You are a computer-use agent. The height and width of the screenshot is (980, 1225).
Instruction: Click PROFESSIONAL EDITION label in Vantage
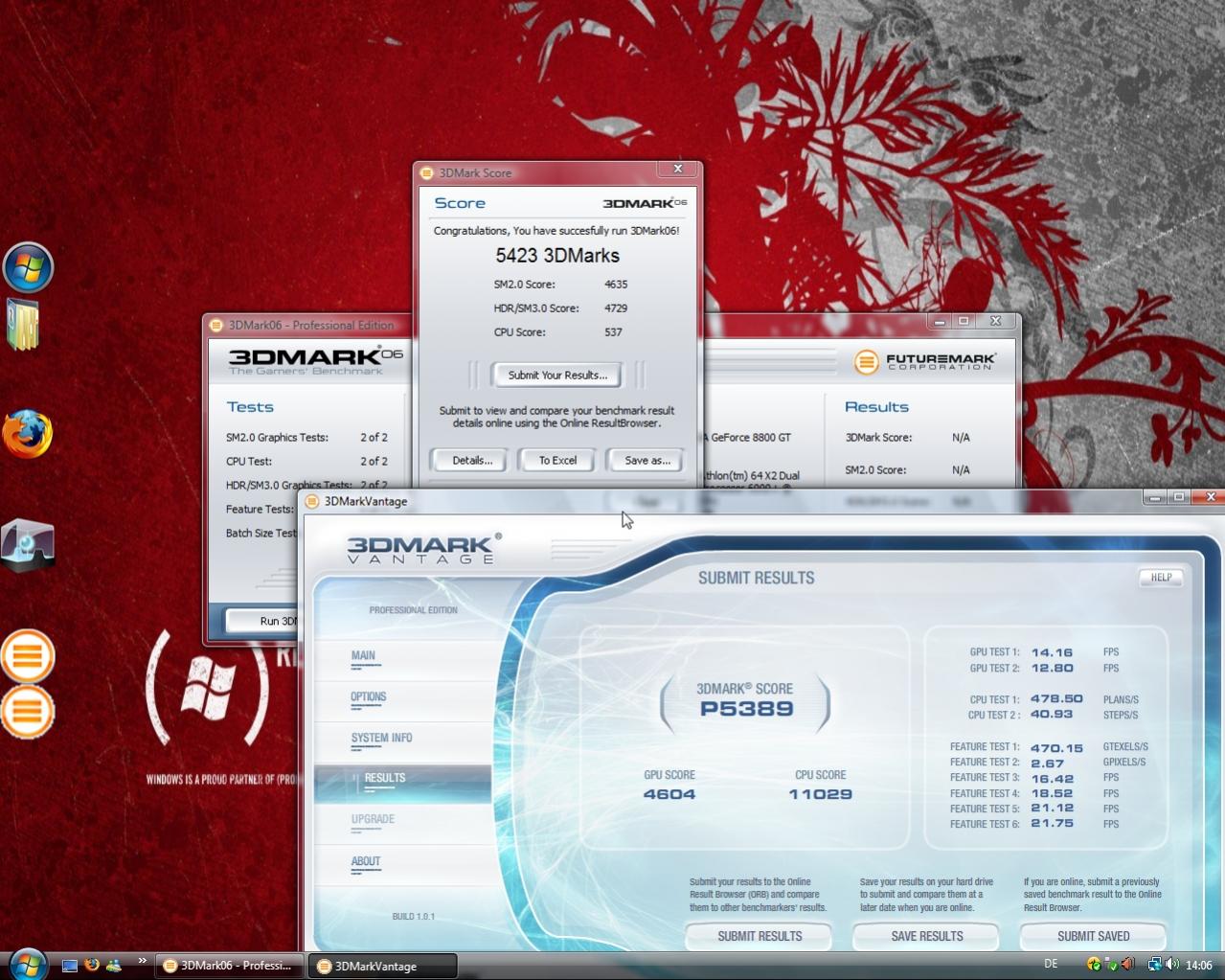[414, 610]
